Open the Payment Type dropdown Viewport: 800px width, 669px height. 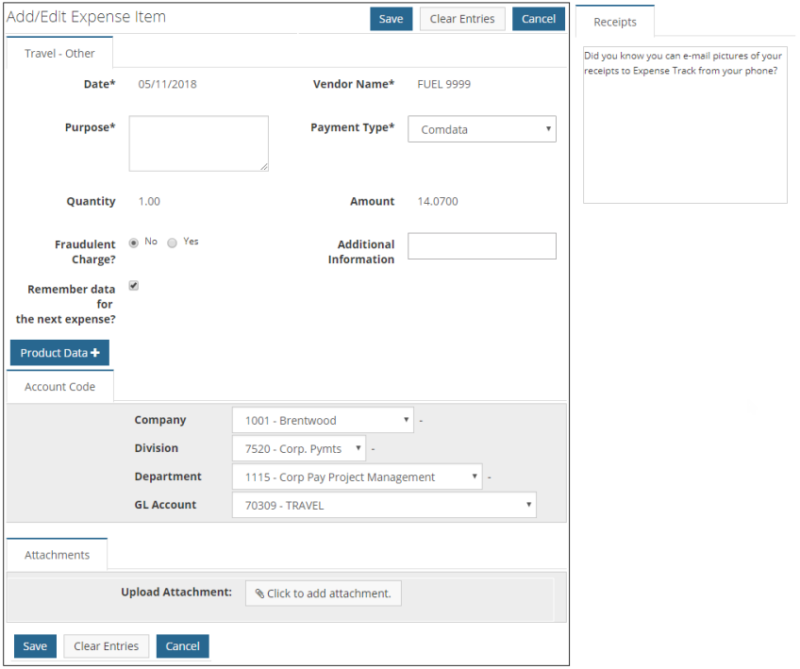(481, 129)
